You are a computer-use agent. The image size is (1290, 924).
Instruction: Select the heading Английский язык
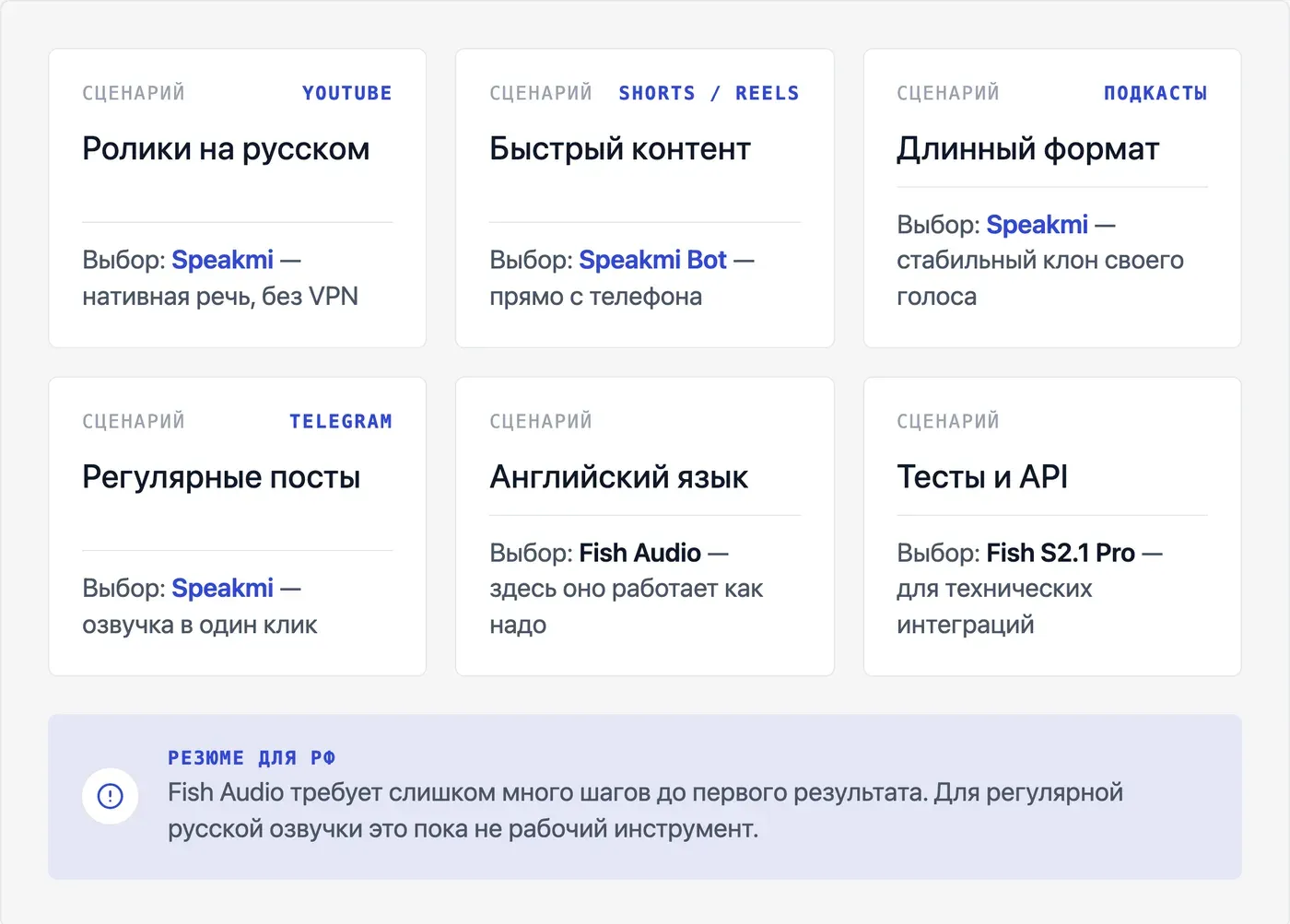(x=618, y=476)
